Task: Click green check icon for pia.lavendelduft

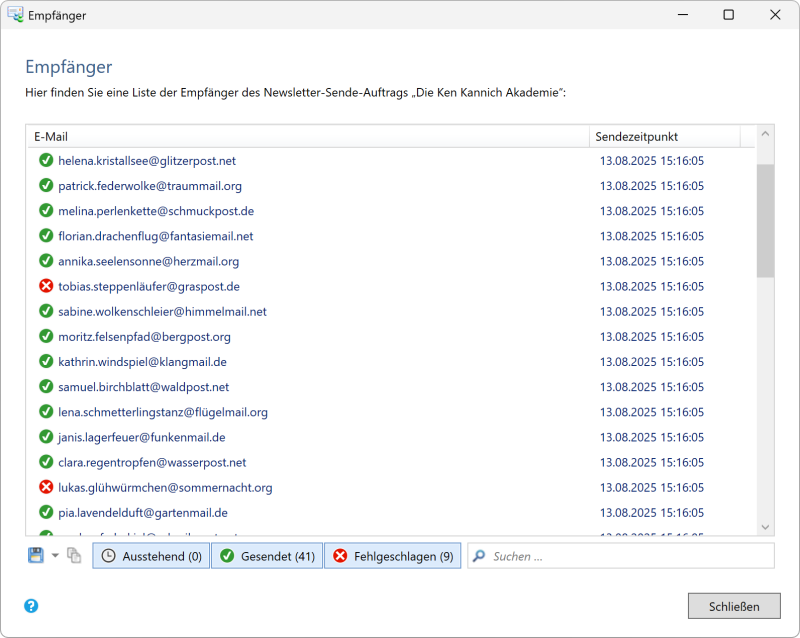Action: pyautogui.click(x=46, y=513)
